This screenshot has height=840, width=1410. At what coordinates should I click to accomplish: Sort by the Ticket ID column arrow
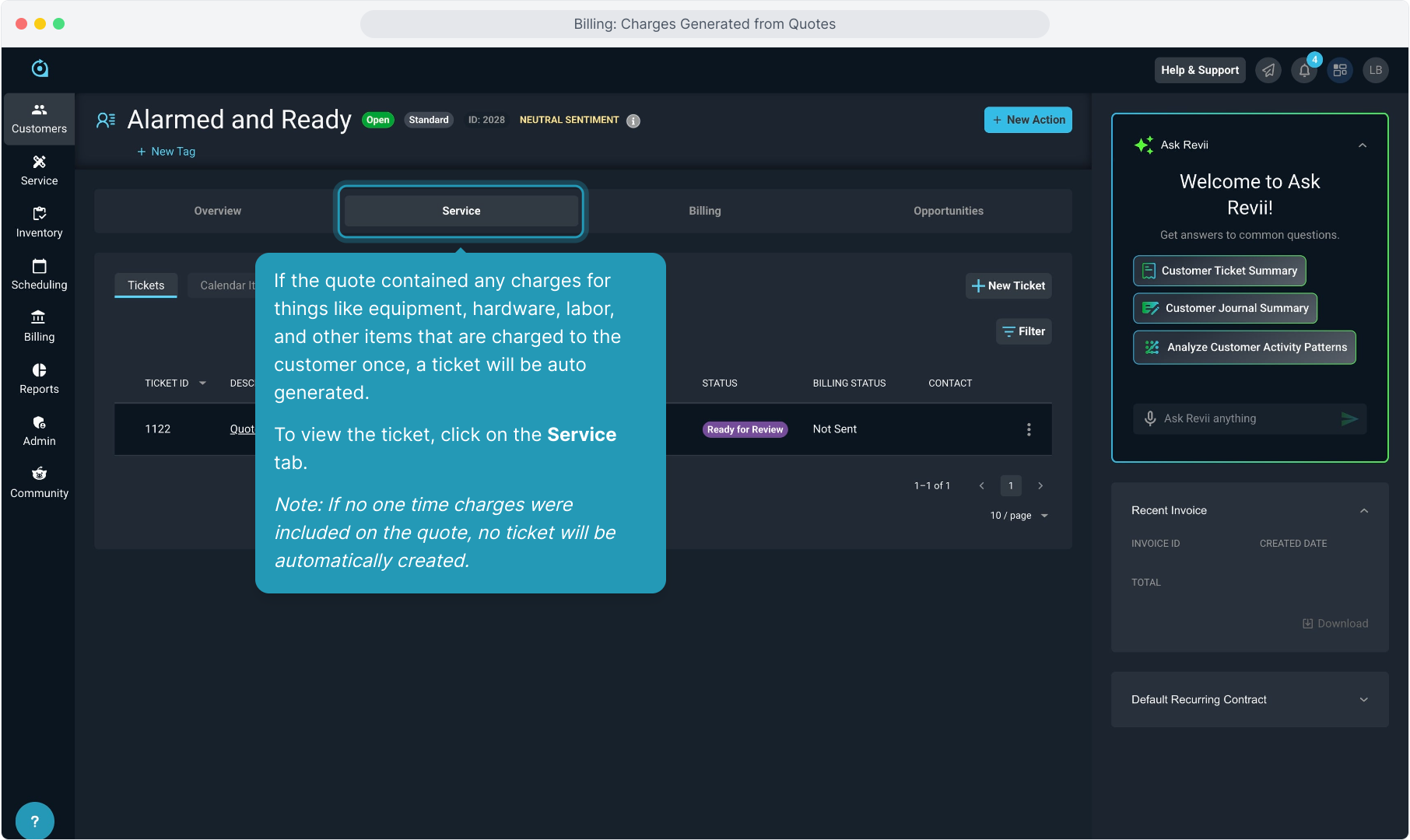(x=203, y=383)
